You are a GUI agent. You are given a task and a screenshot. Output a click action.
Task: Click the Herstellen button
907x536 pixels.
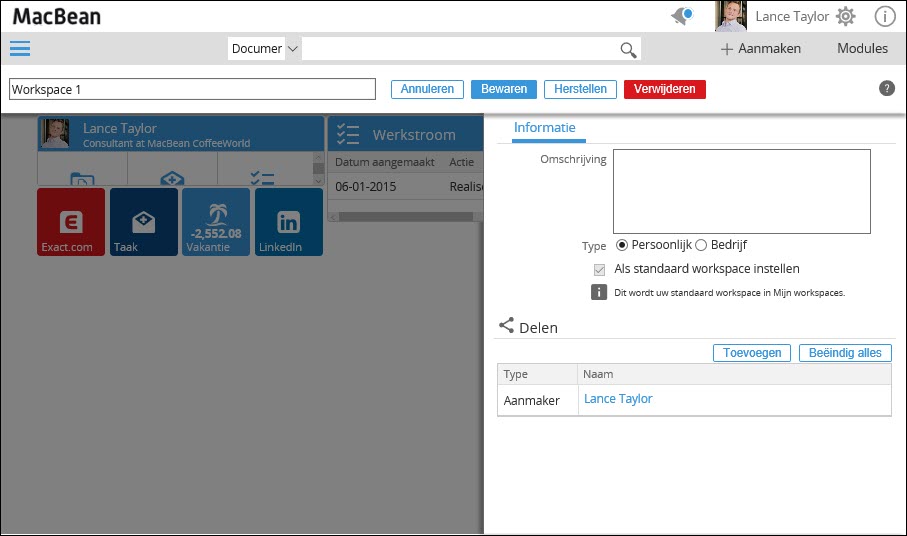tap(580, 89)
